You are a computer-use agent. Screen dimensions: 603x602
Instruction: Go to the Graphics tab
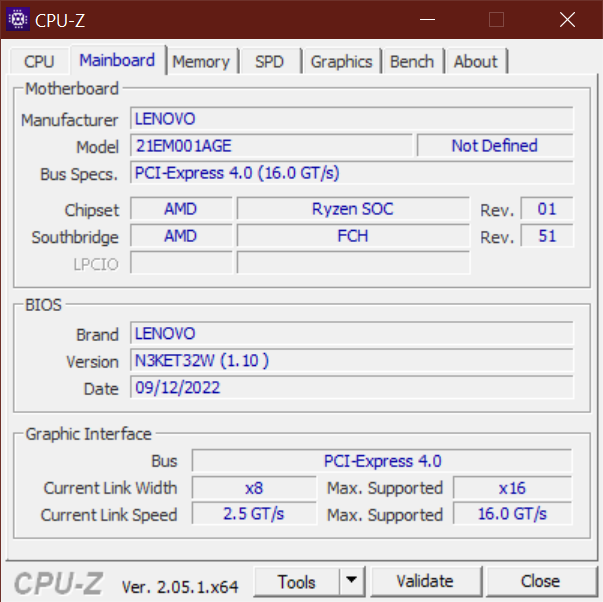pyautogui.click(x=341, y=62)
